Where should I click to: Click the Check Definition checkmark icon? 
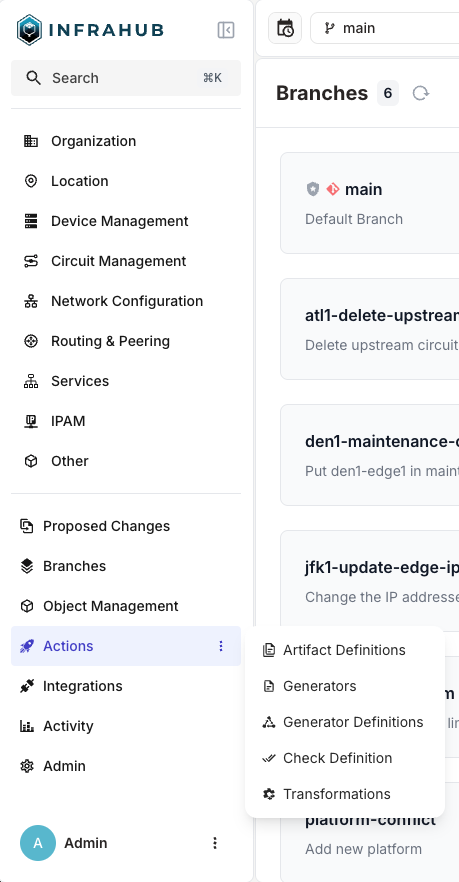[269, 758]
